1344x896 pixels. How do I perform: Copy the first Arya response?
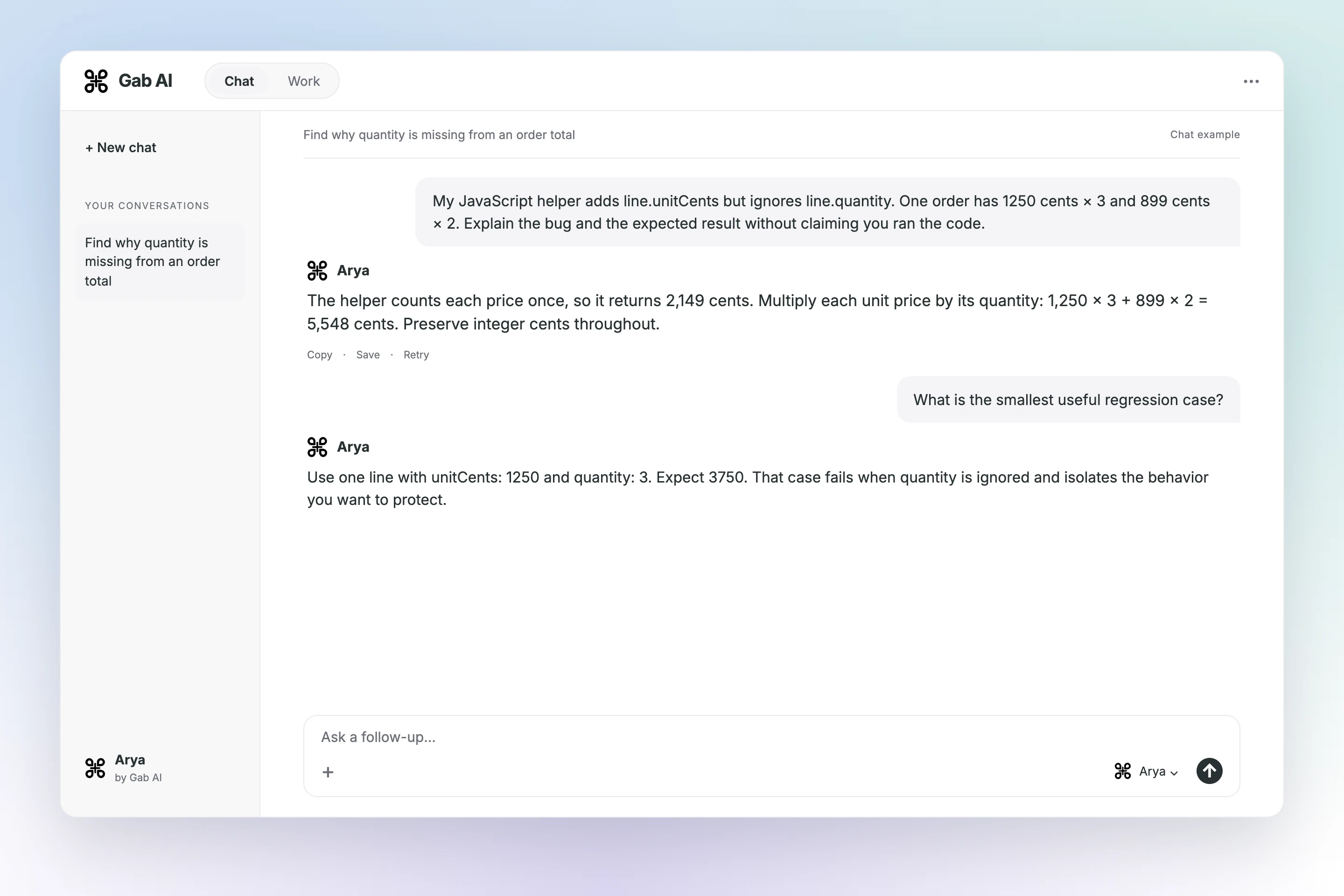tap(319, 355)
